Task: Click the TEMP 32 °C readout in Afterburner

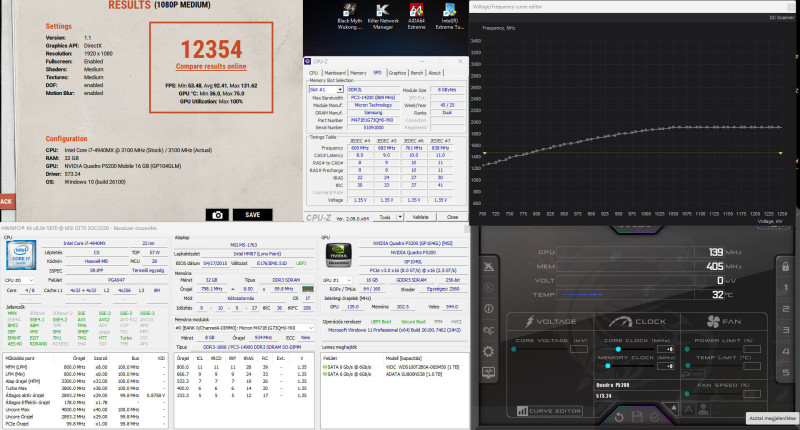Action: (x=718, y=295)
